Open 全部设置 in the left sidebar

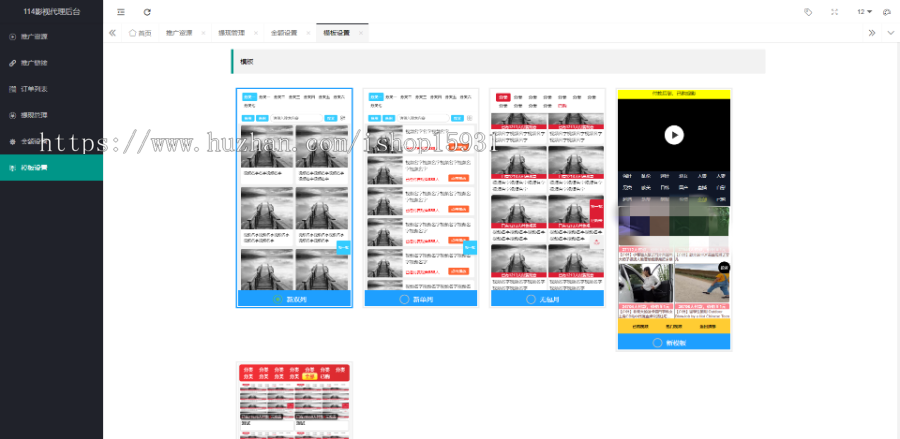pos(51,141)
